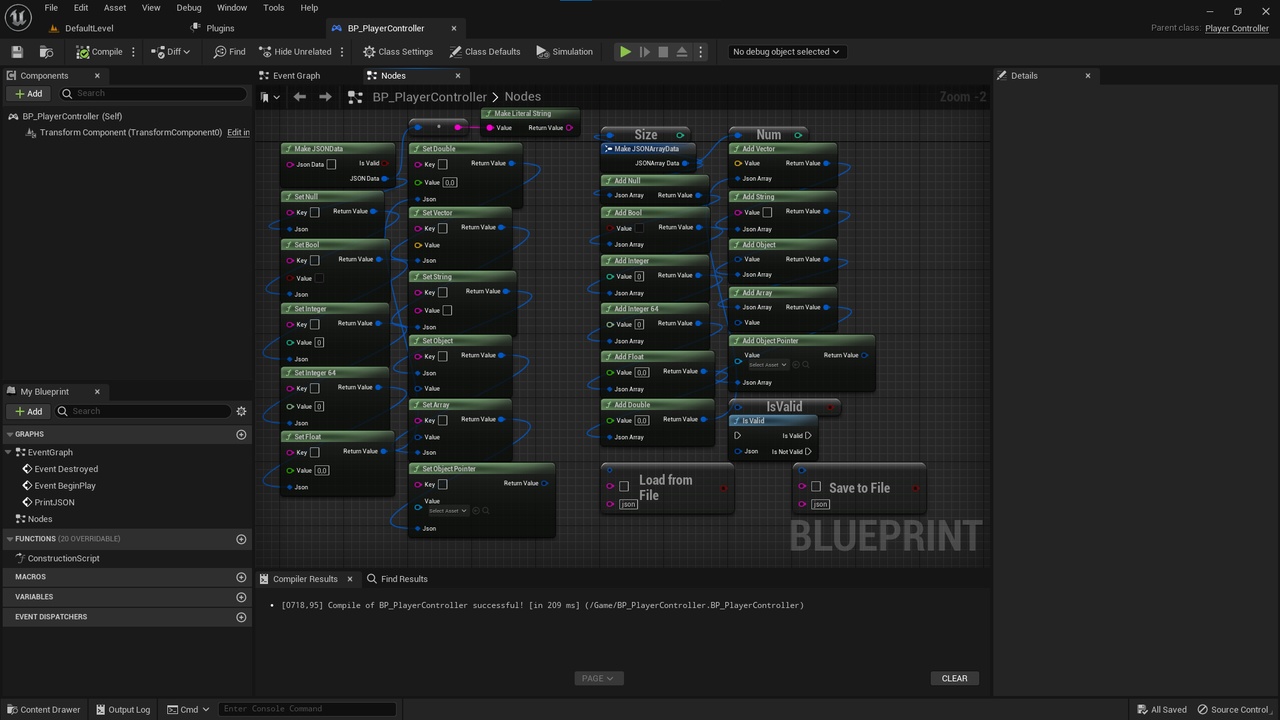Open the Diff dropdown

click(170, 52)
